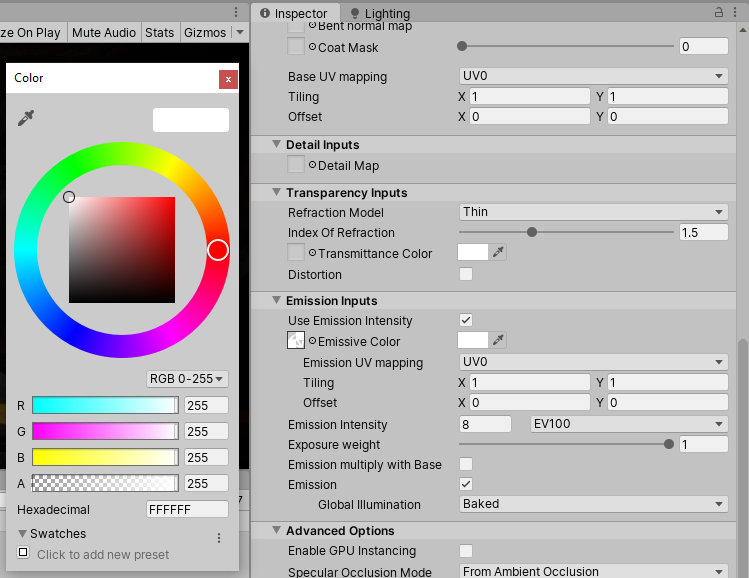Switch to the Lighting tab

tap(386, 14)
